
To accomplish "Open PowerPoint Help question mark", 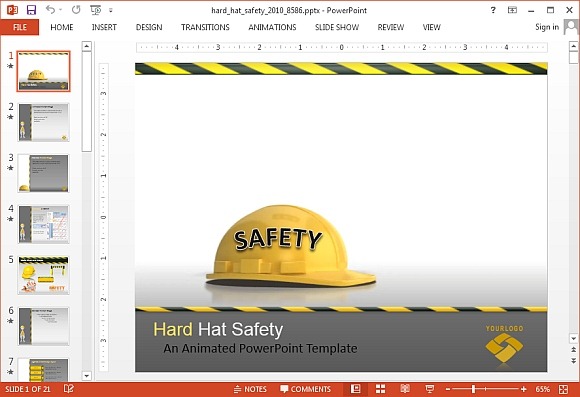I will (493, 10).
